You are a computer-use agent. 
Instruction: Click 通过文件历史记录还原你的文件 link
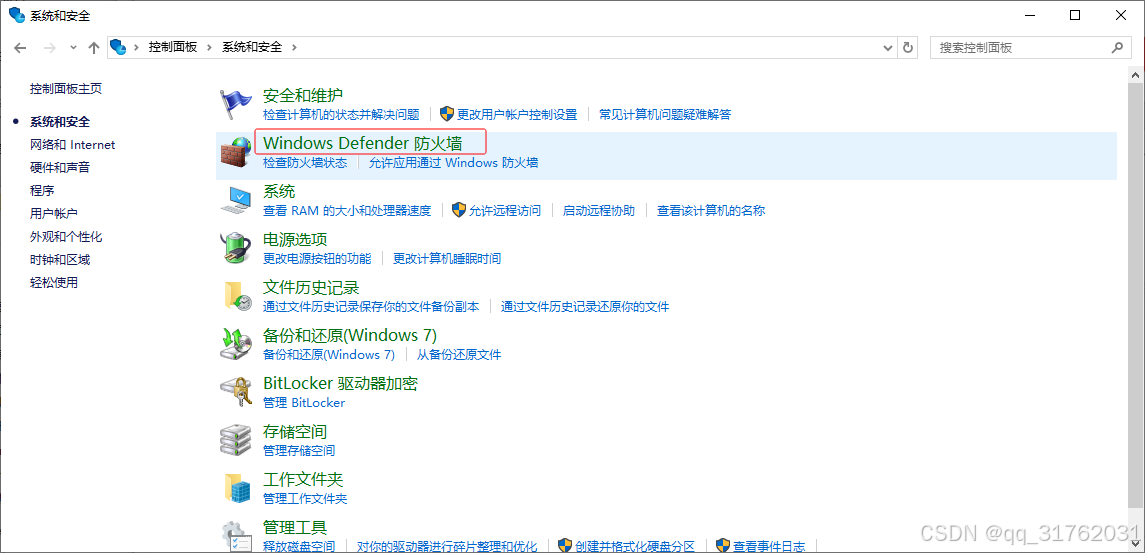tap(585, 307)
